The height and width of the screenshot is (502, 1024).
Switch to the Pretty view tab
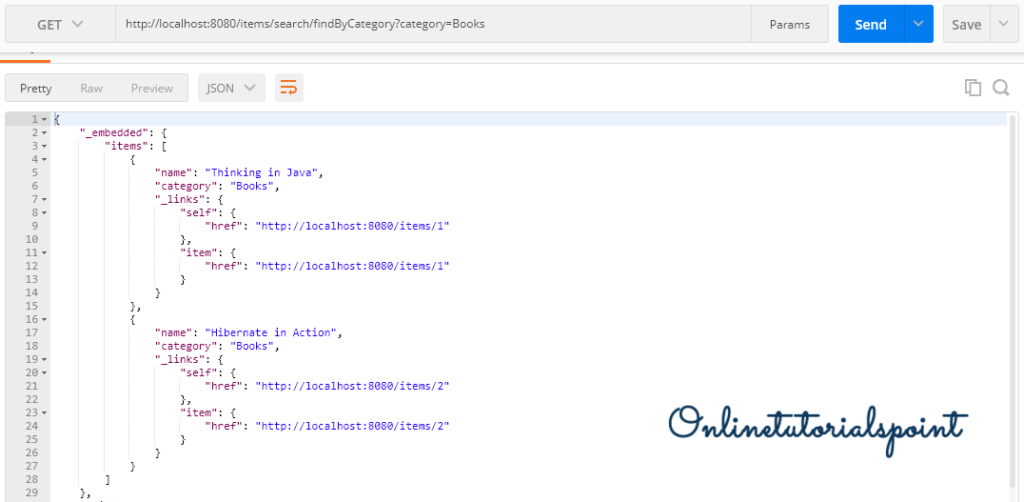click(x=36, y=88)
